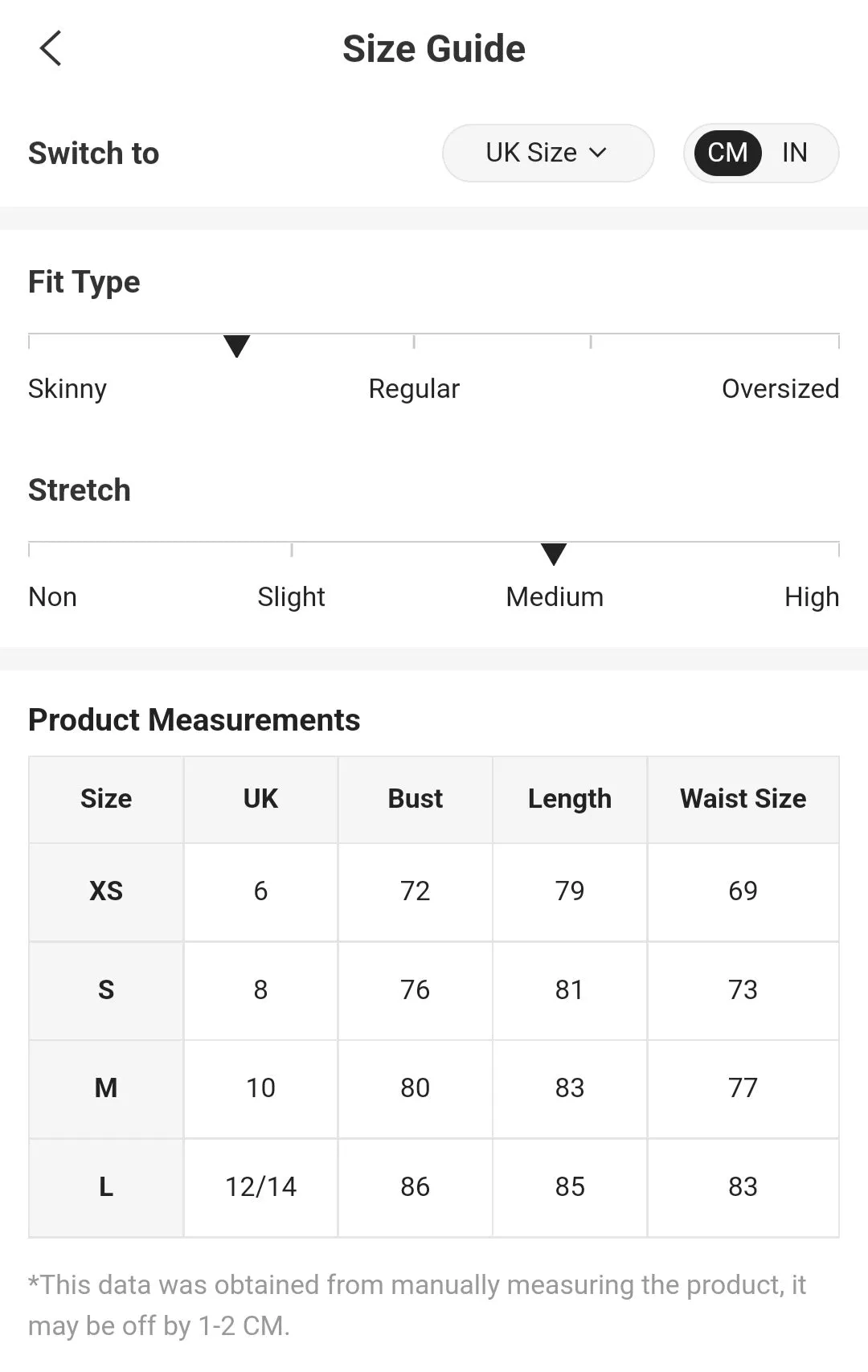Click the chevron beside UK Size
The image size is (868, 1372).
coord(597,153)
